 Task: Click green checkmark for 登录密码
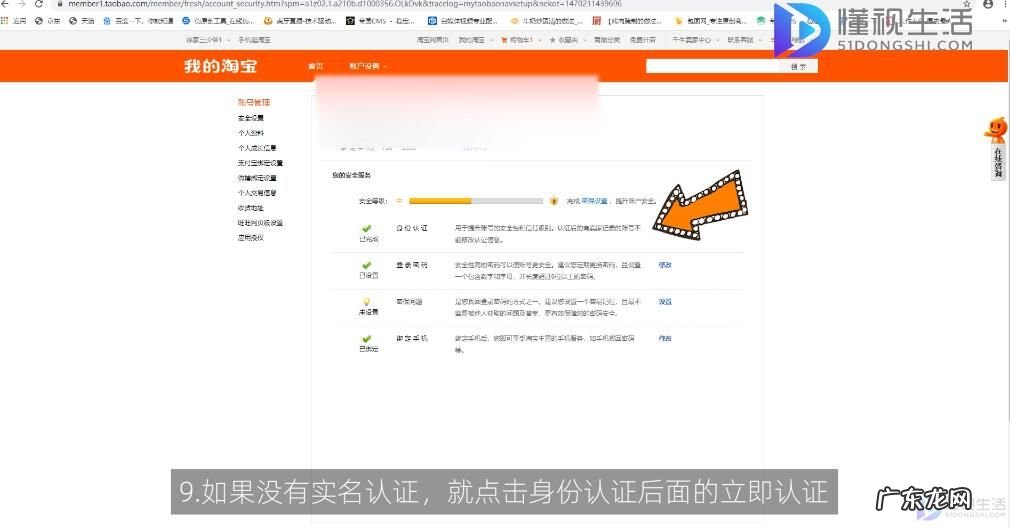[367, 265]
